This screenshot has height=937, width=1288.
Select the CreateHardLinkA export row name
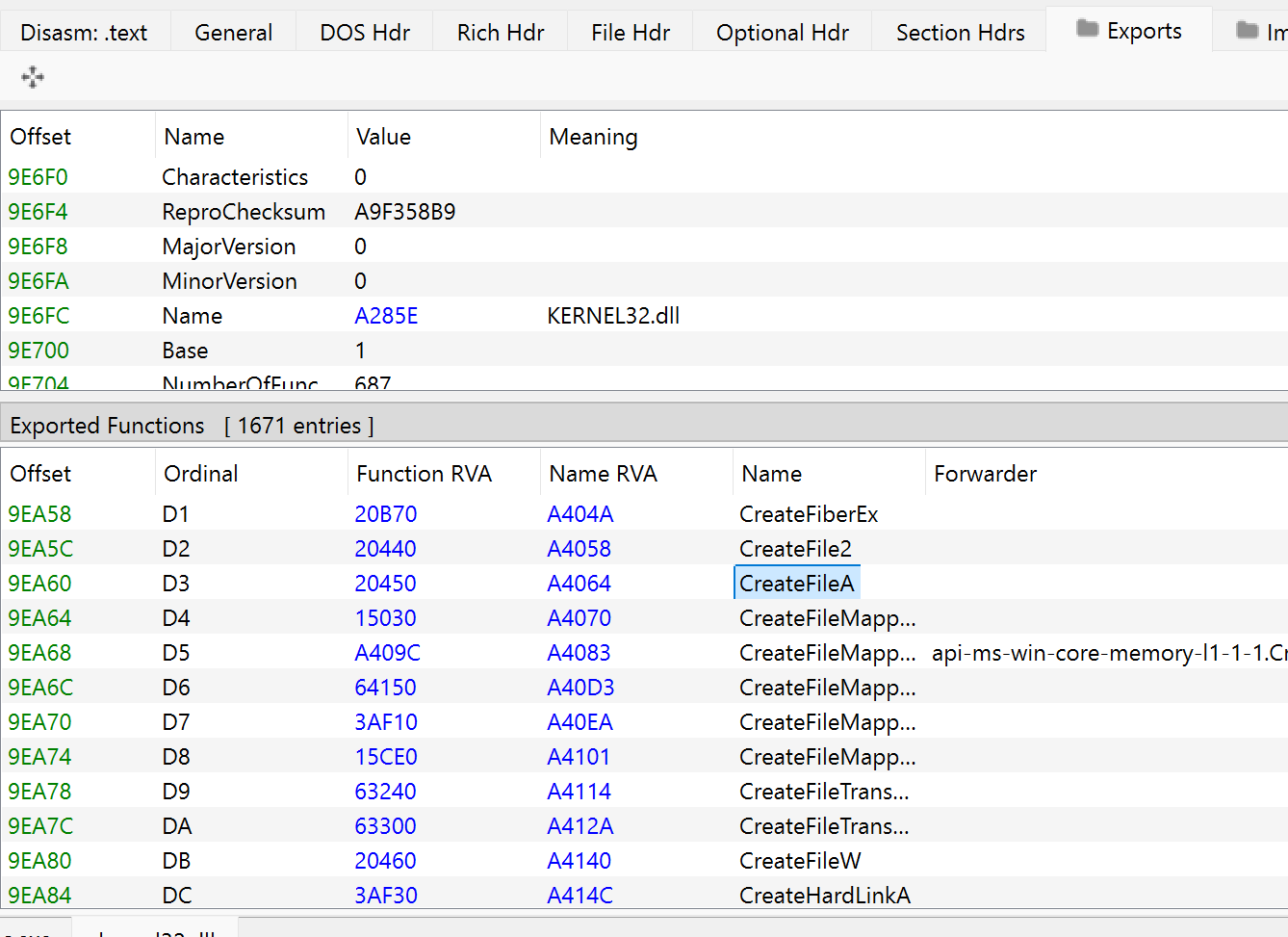tap(824, 896)
